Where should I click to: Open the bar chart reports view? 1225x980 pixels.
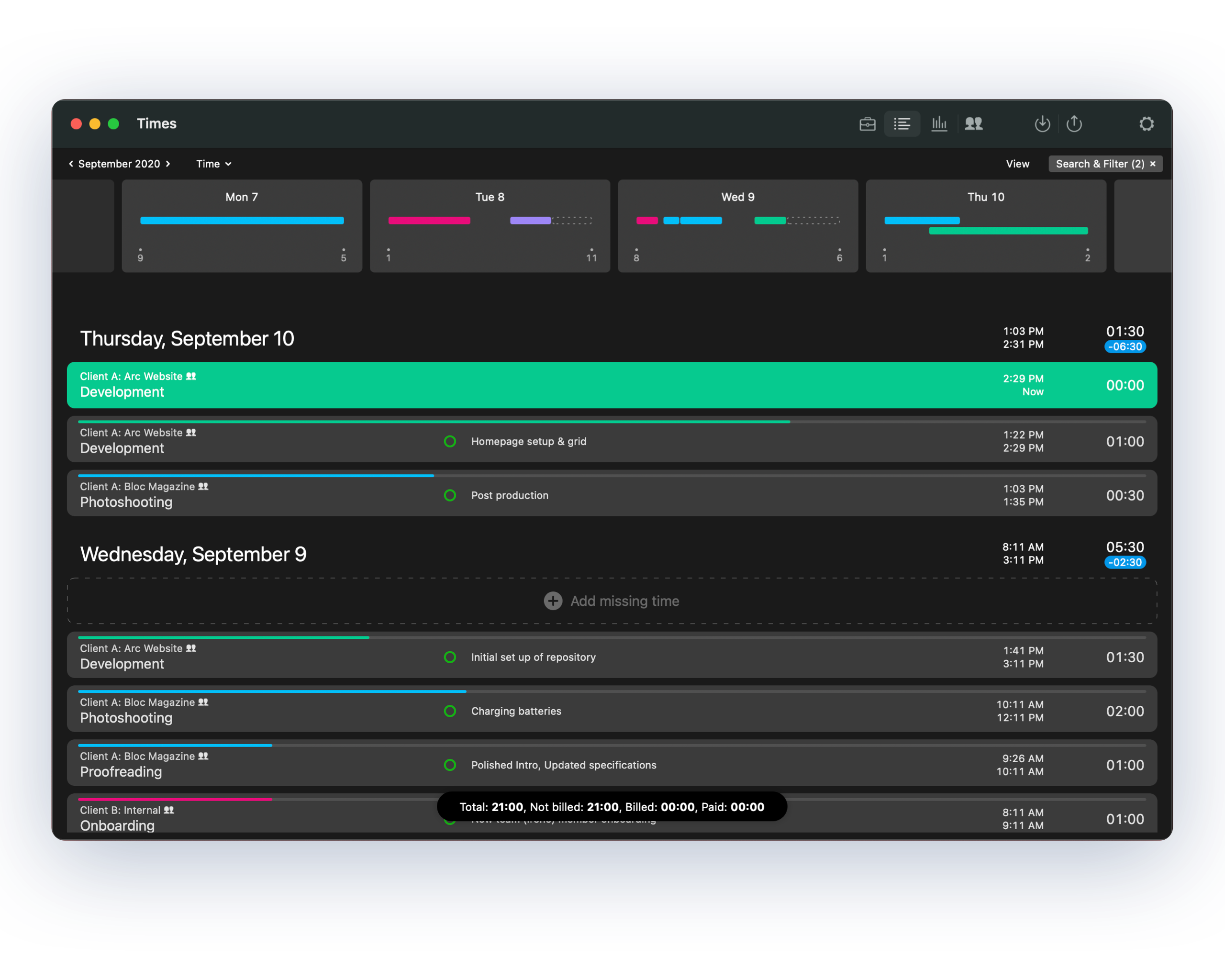[x=939, y=124]
